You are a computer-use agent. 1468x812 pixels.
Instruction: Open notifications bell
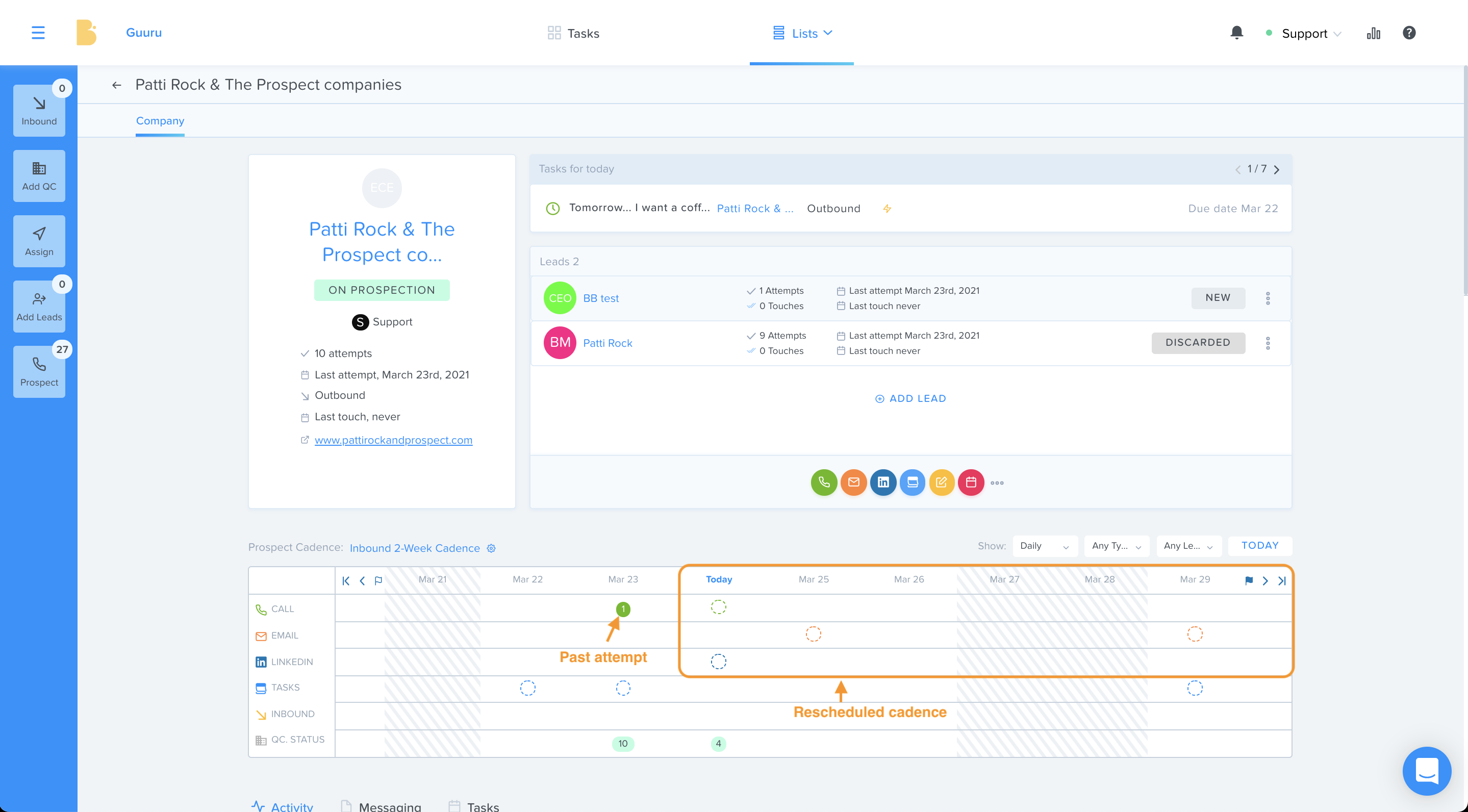(x=1236, y=33)
